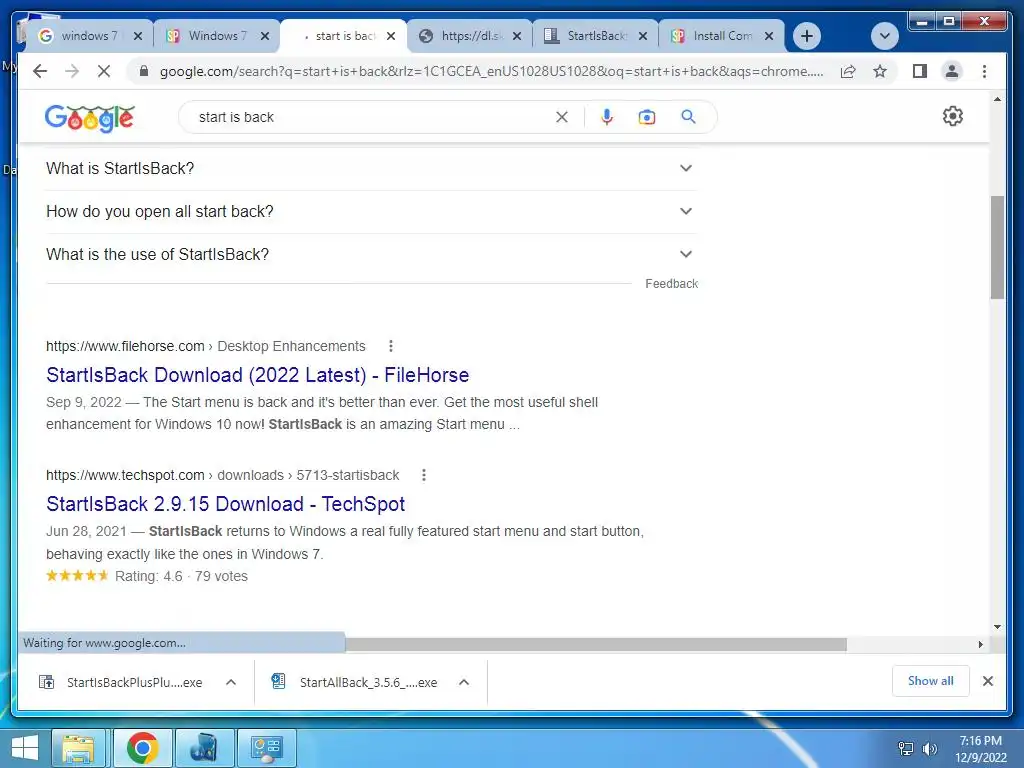
Task: Open more options for the FileHorse result
Action: pos(391,346)
